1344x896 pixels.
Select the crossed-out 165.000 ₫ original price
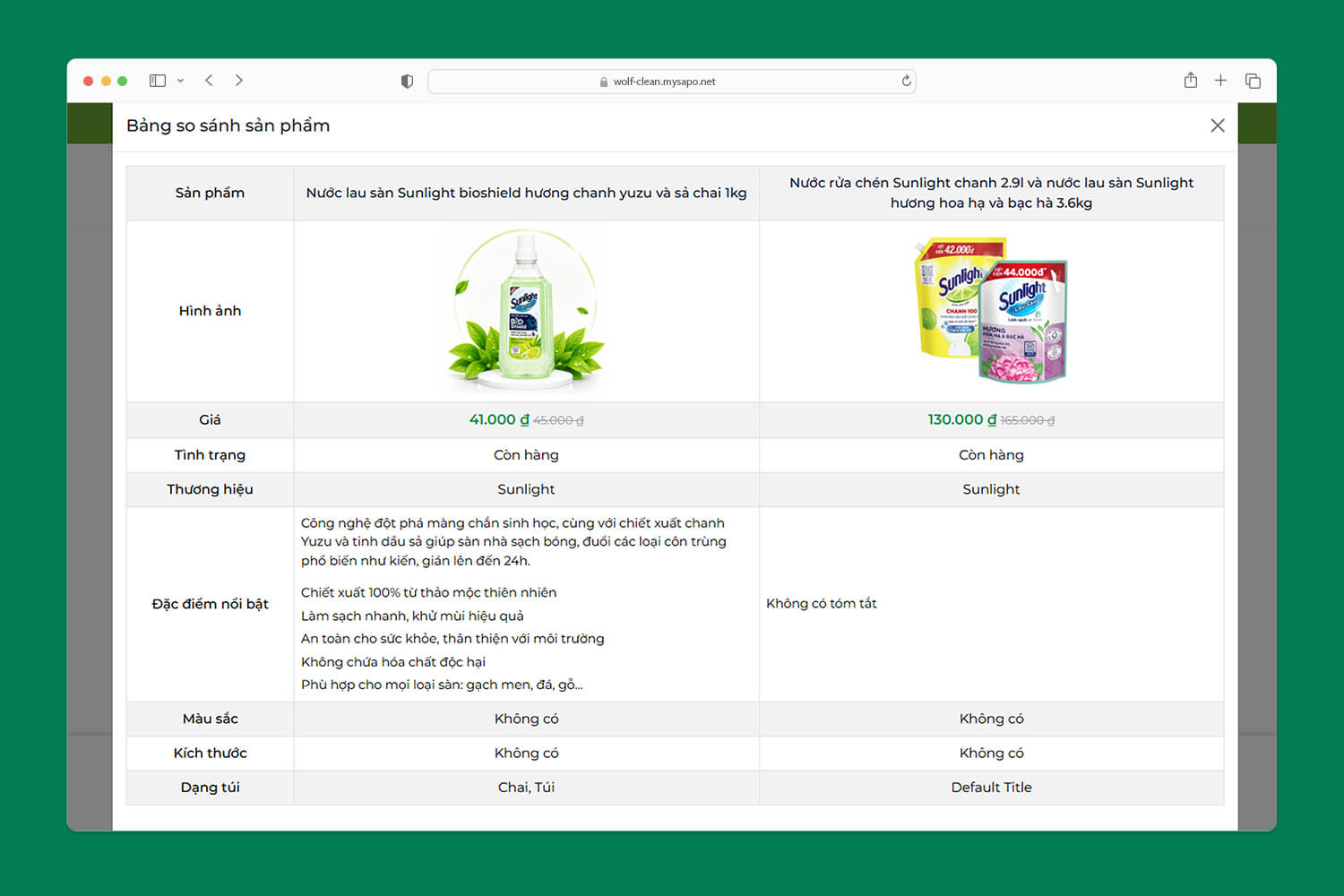(1028, 420)
